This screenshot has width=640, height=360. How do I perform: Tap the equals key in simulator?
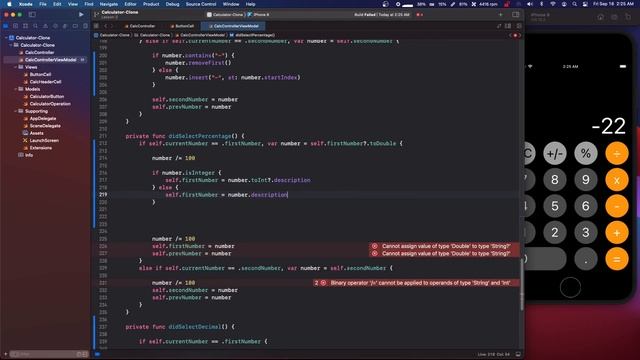[617, 259]
